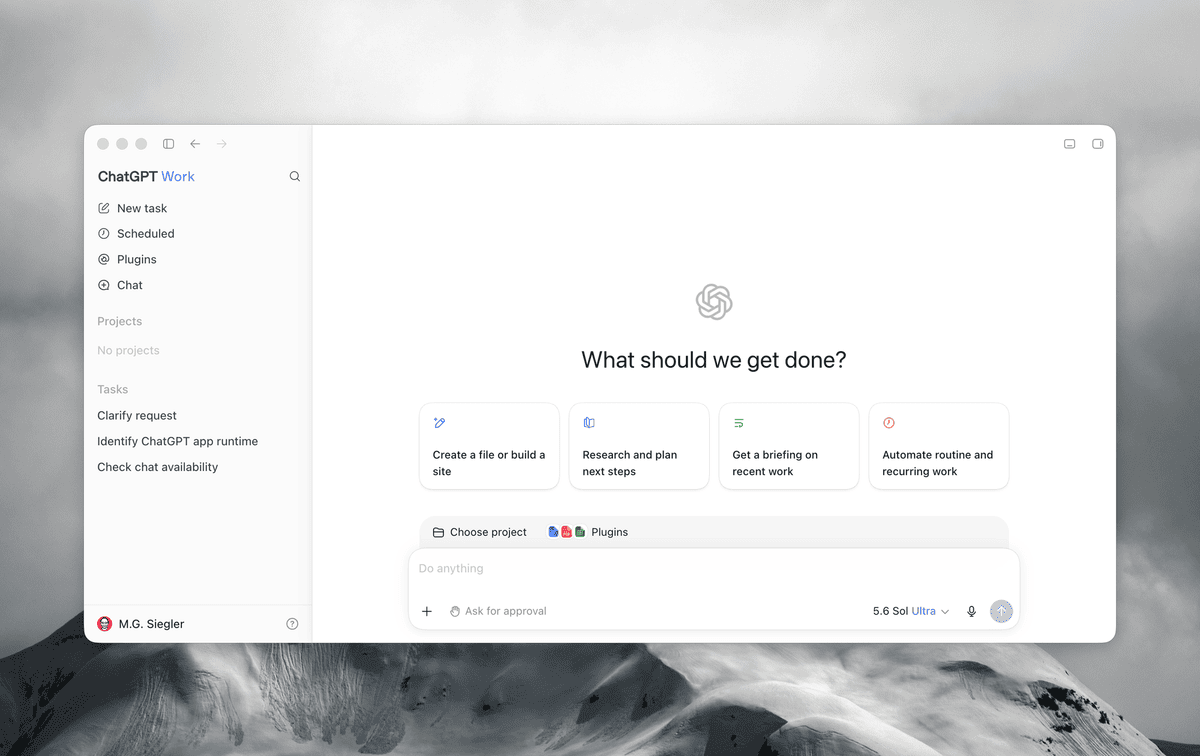Click the blue document plugin icon

(x=554, y=532)
